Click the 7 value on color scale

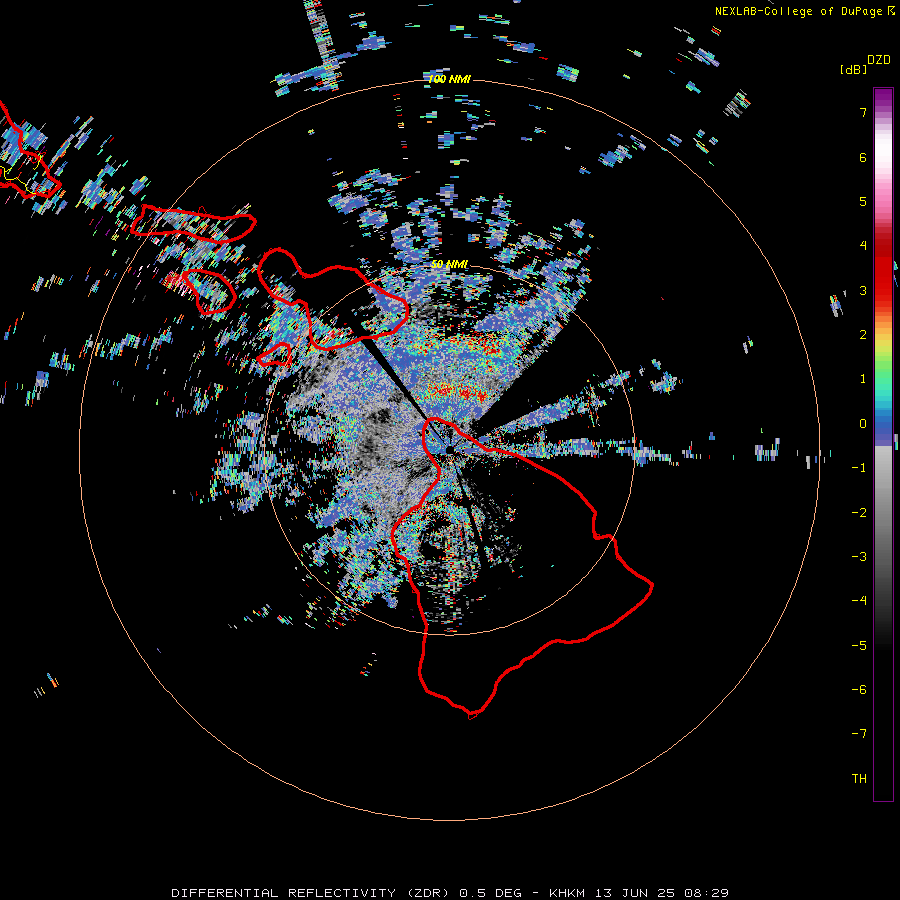[863, 112]
